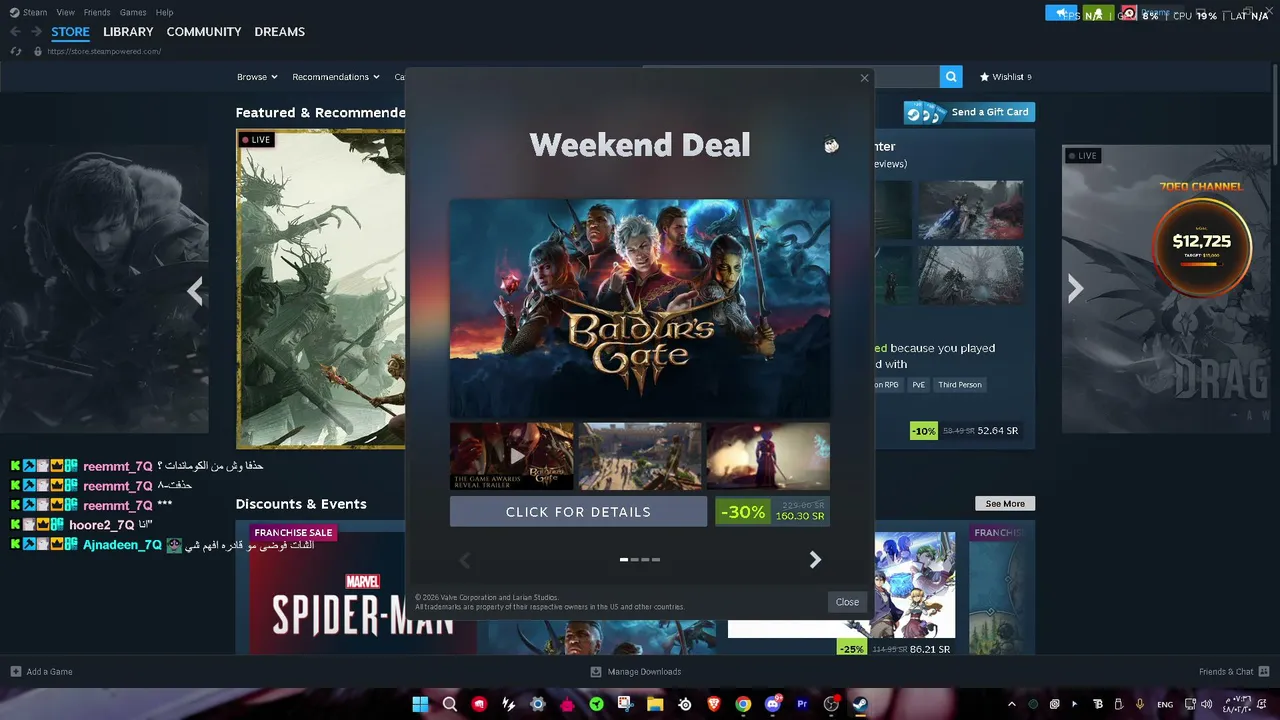Click the -30% discount price box
The height and width of the screenshot is (720, 1280).
tap(772, 512)
